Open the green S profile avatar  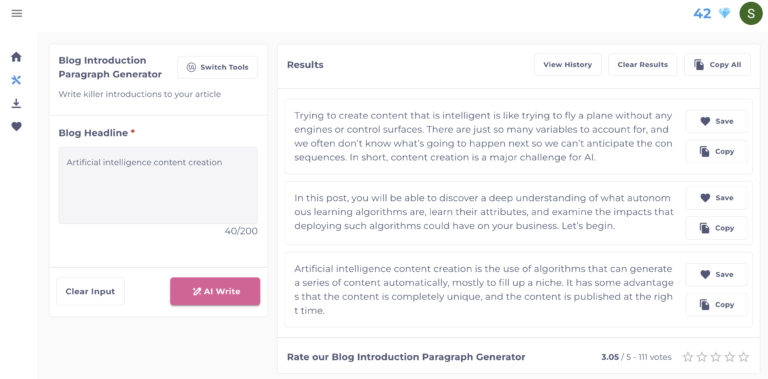[x=751, y=13]
